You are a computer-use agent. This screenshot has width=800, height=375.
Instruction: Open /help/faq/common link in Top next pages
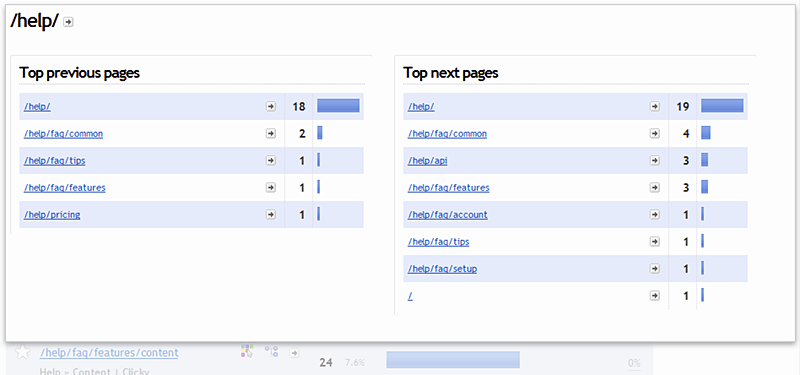[447, 134]
